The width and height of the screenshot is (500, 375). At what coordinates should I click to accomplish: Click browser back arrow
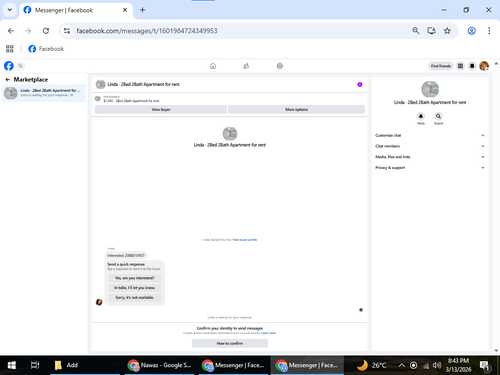click(11, 31)
